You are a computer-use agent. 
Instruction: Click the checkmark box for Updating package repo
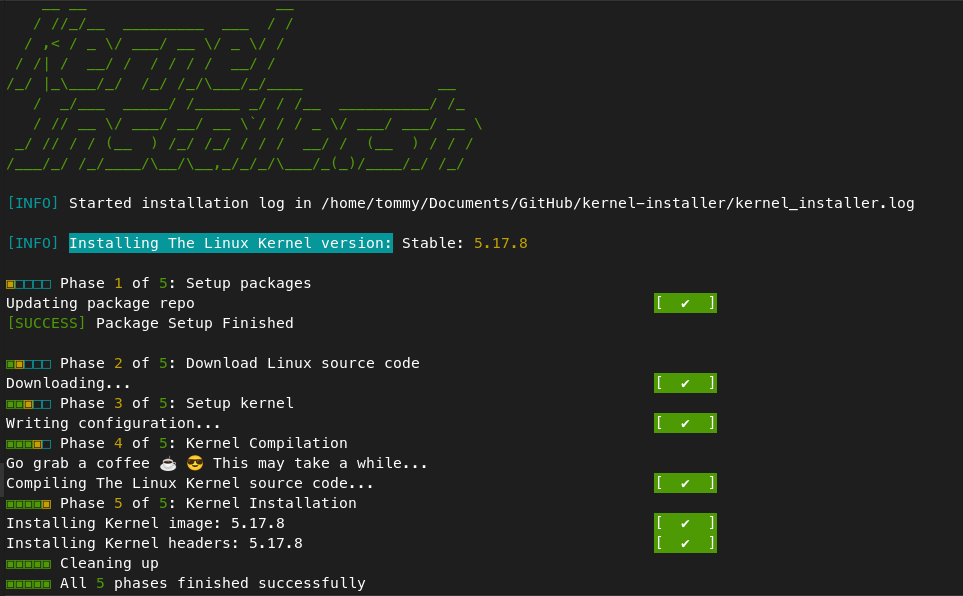pyautogui.click(x=685, y=303)
